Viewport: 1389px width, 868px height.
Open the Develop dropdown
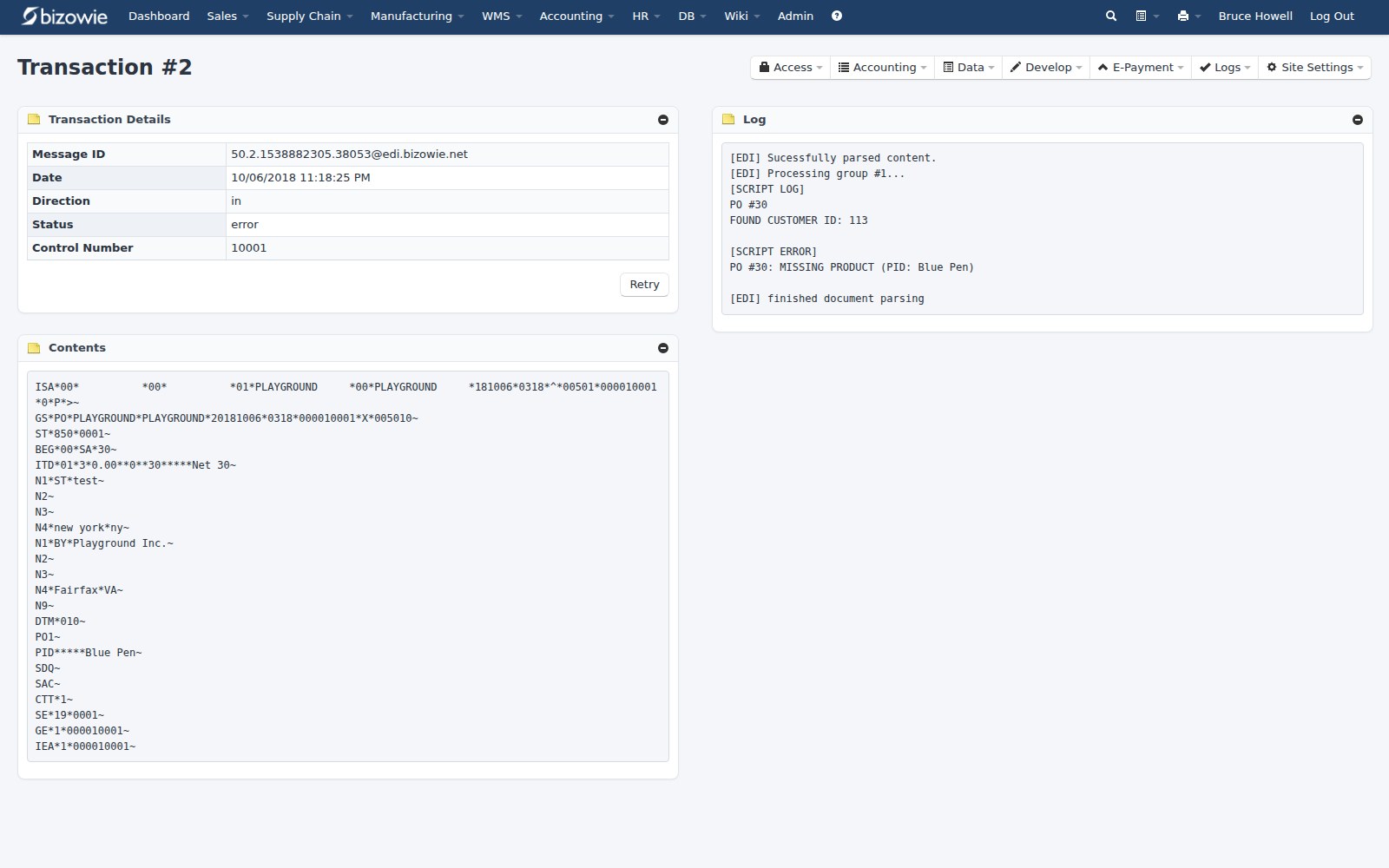[x=1045, y=68]
